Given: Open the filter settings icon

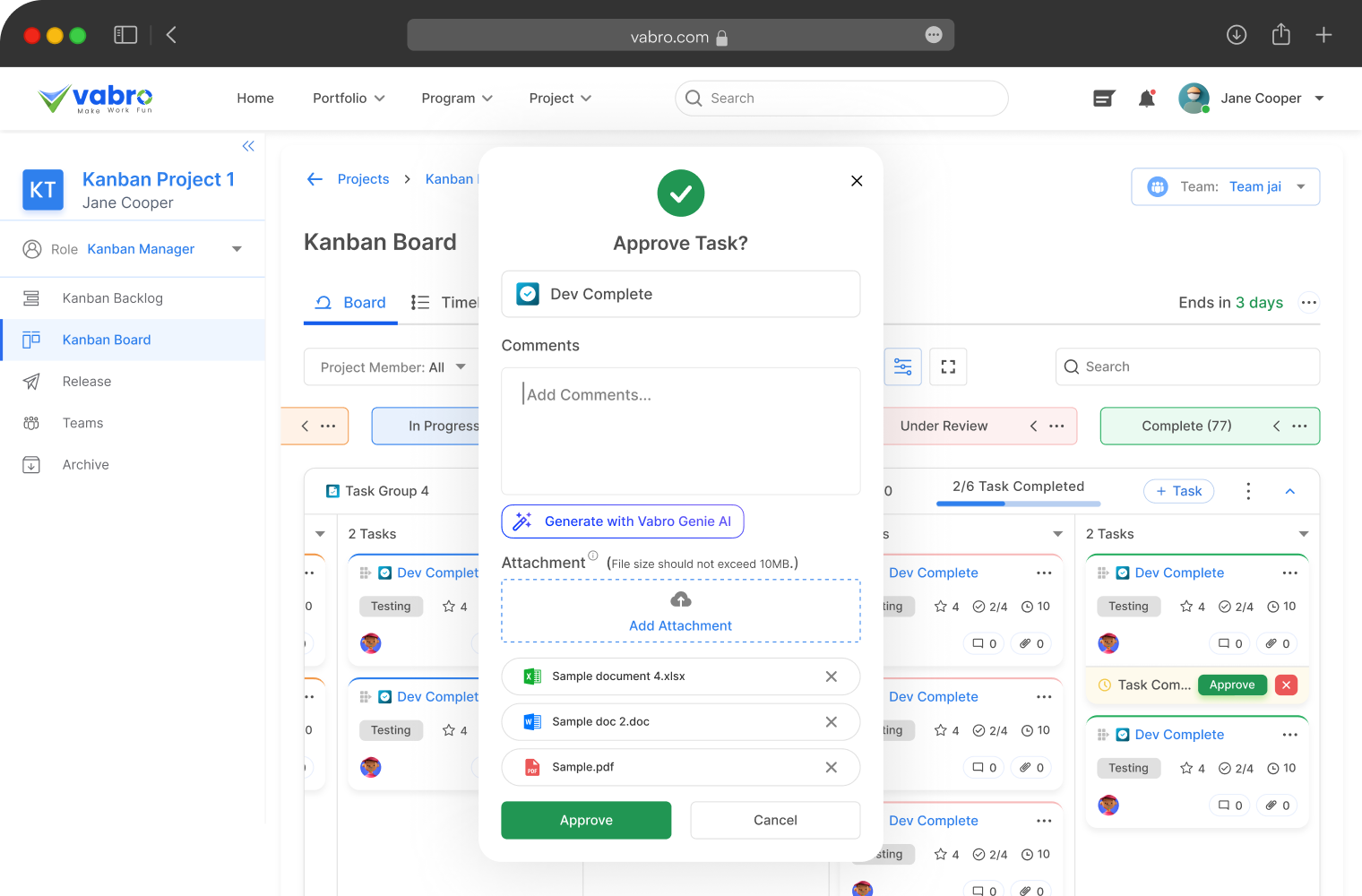Looking at the screenshot, I should [902, 366].
